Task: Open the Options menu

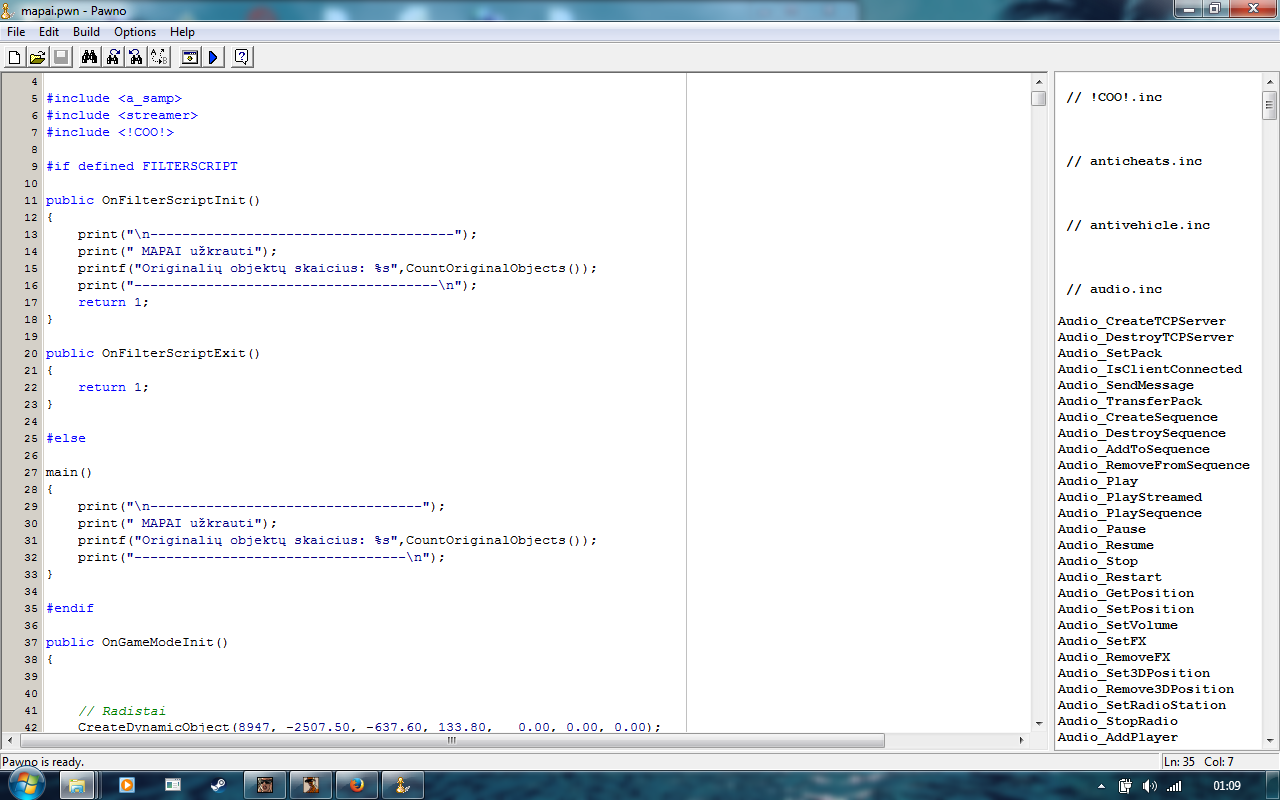Action: click(135, 32)
